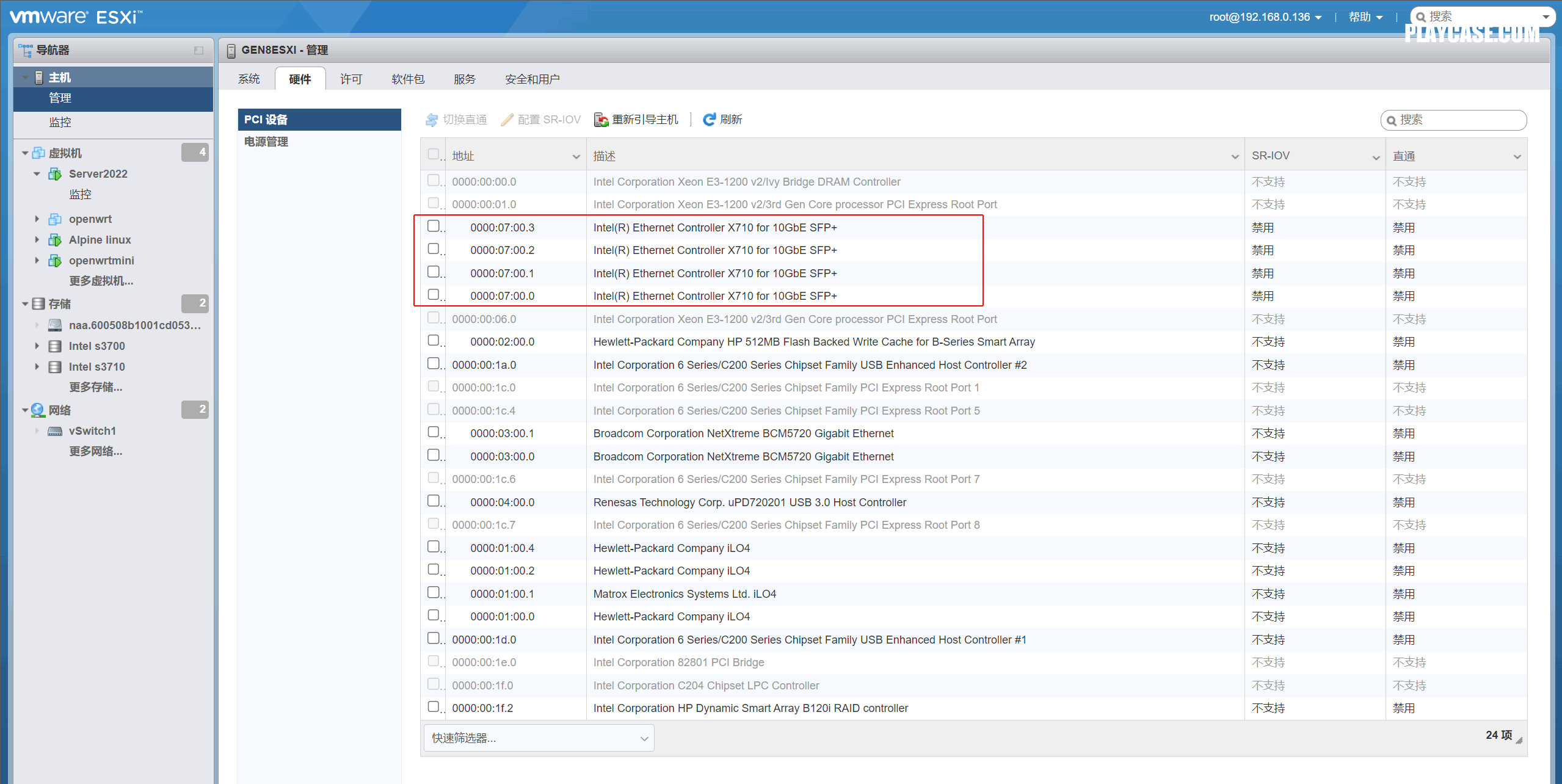Image resolution: width=1562 pixels, height=784 pixels.
Task: Click the 切换直通 toggle passthrough icon
Action: (432, 120)
